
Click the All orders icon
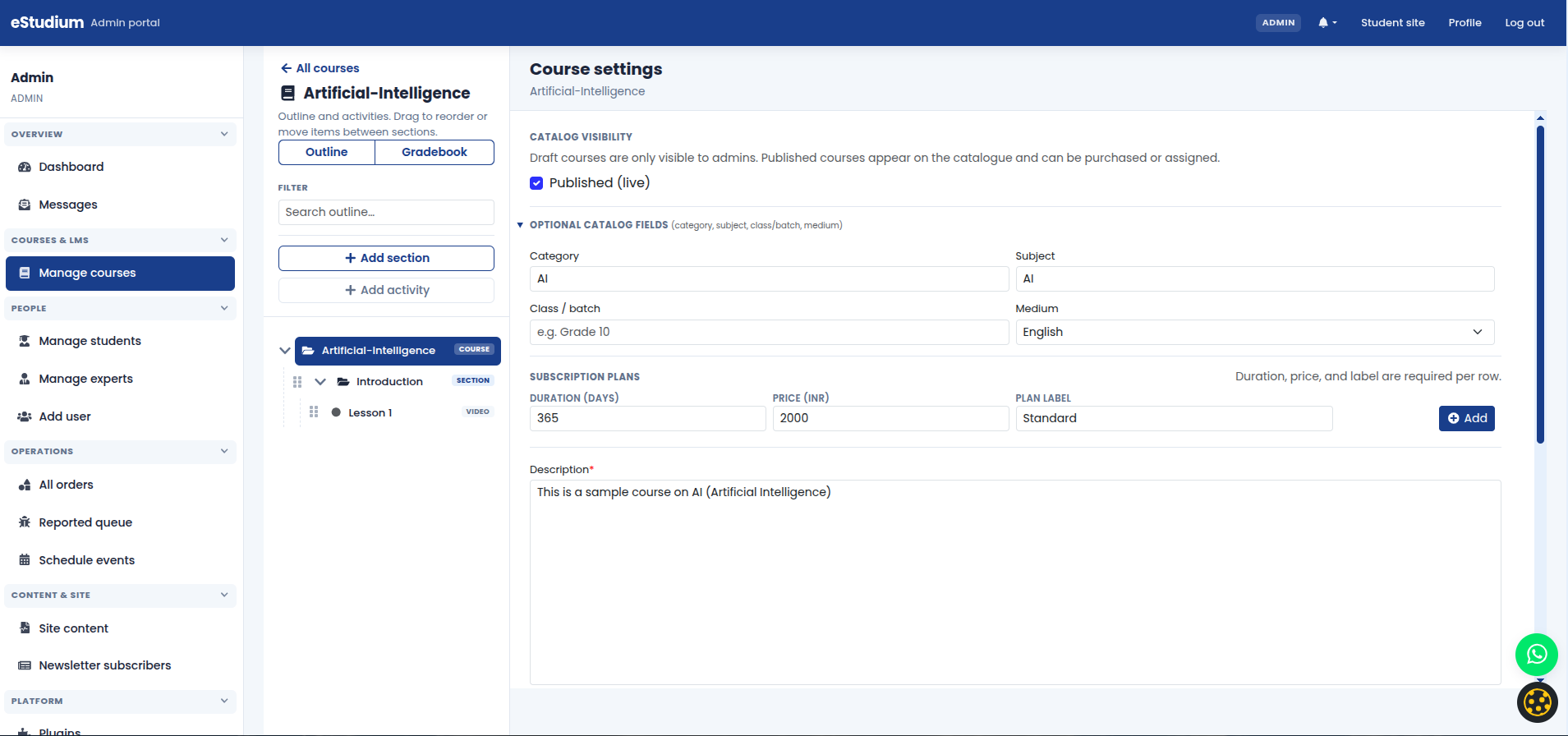[25, 485]
